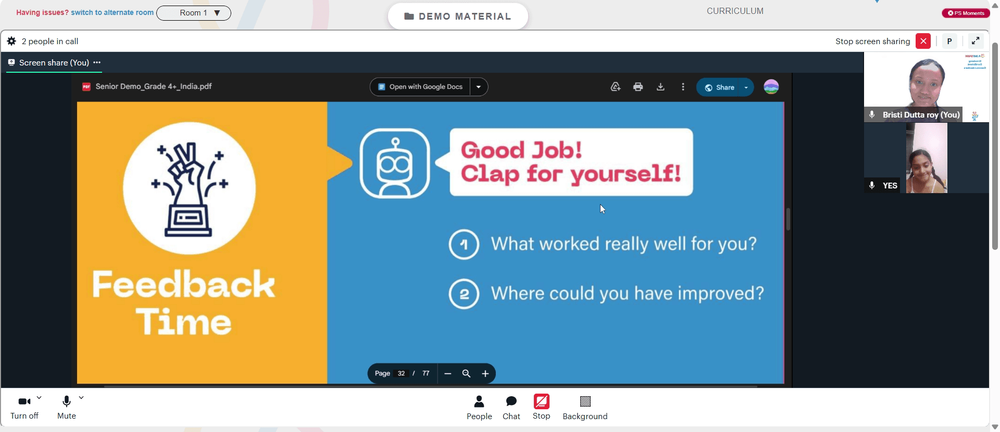Download the PDF file
This screenshot has width=1000, height=432.
pos(661,87)
